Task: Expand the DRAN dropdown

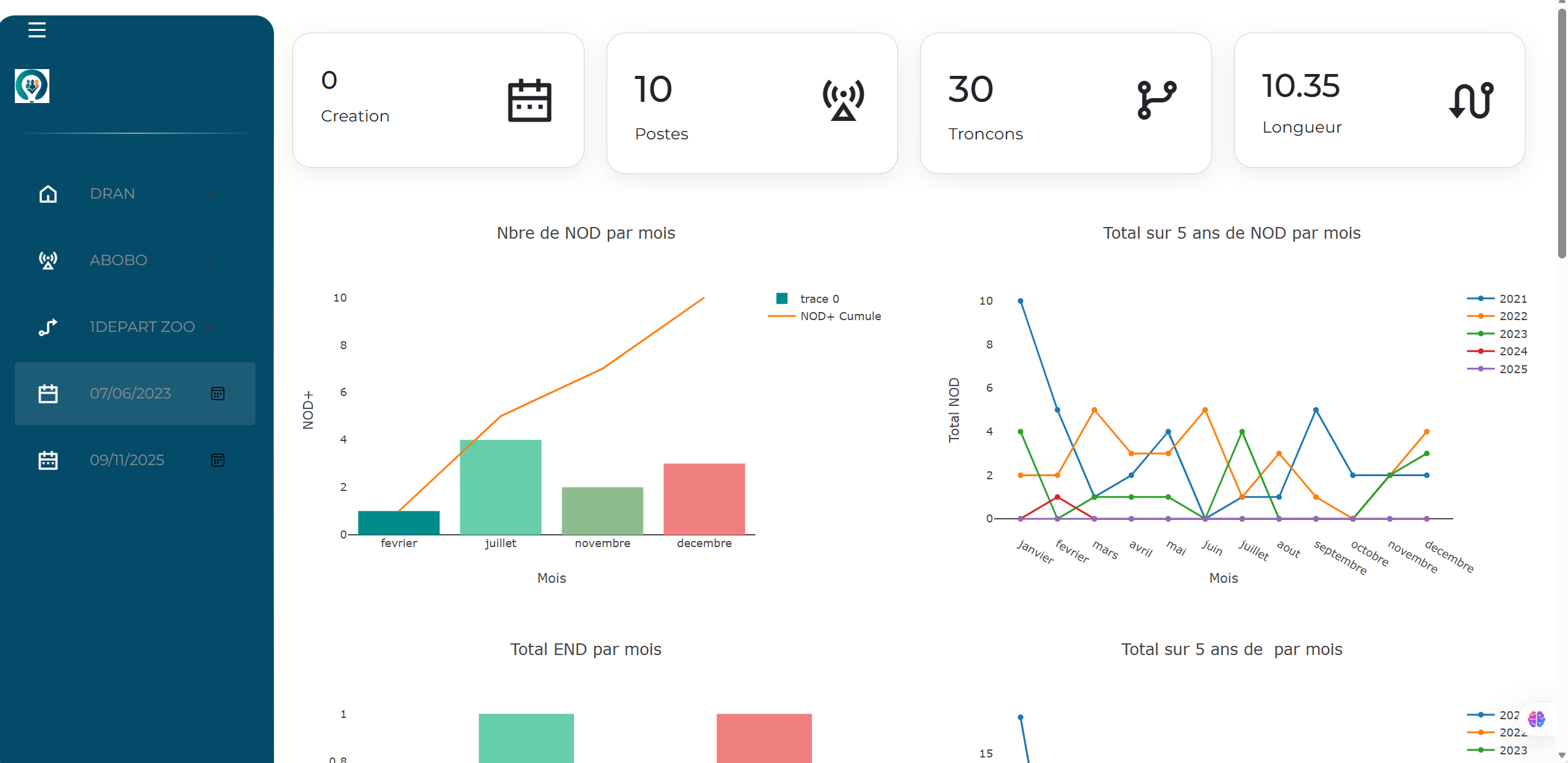Action: point(209,194)
